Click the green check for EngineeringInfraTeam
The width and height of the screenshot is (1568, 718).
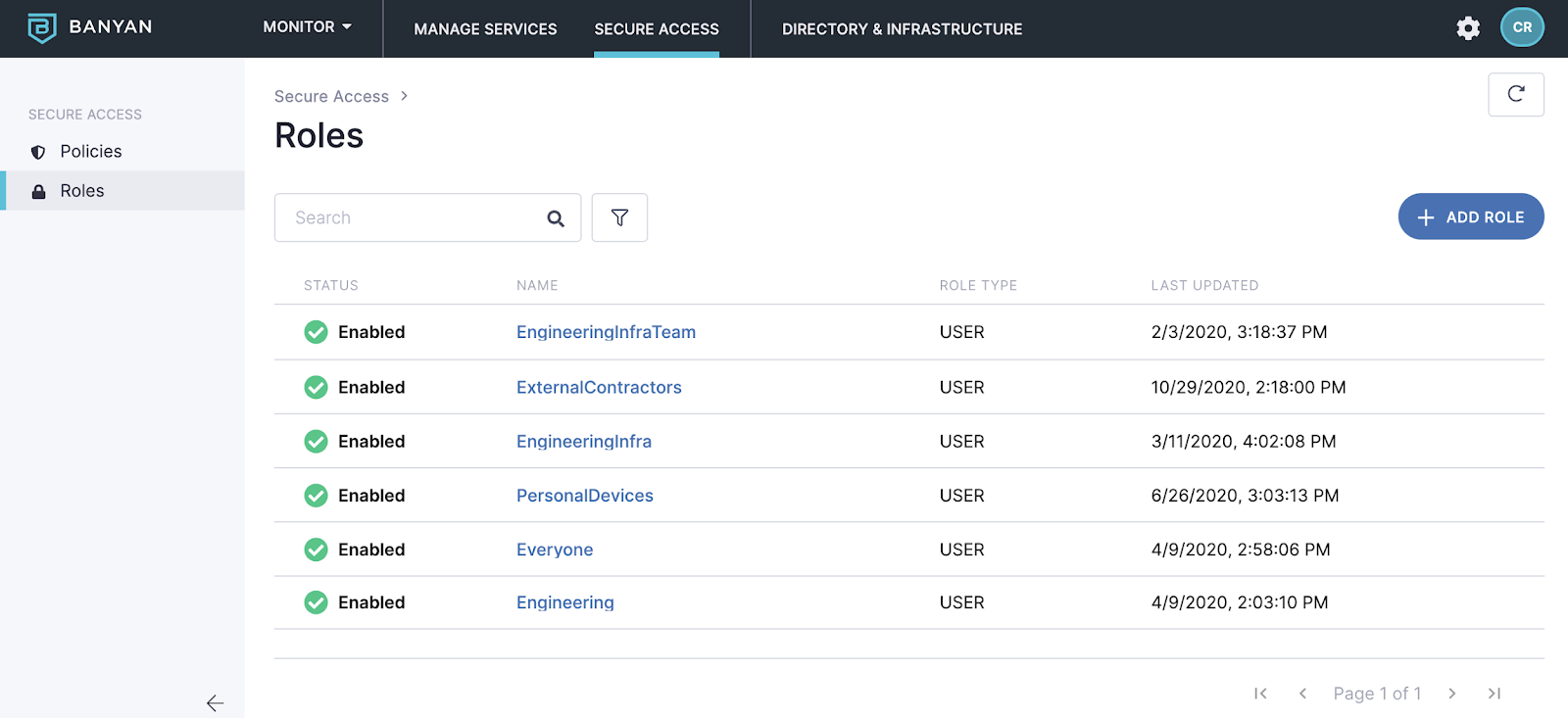(316, 332)
